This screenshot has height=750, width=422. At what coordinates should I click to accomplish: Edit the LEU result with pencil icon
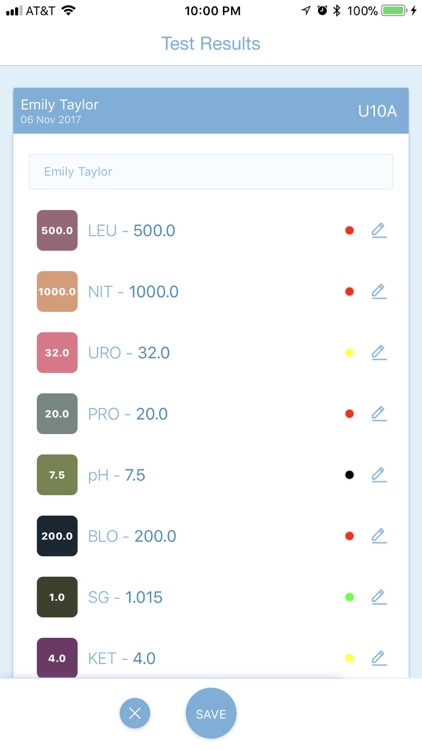coord(379,231)
